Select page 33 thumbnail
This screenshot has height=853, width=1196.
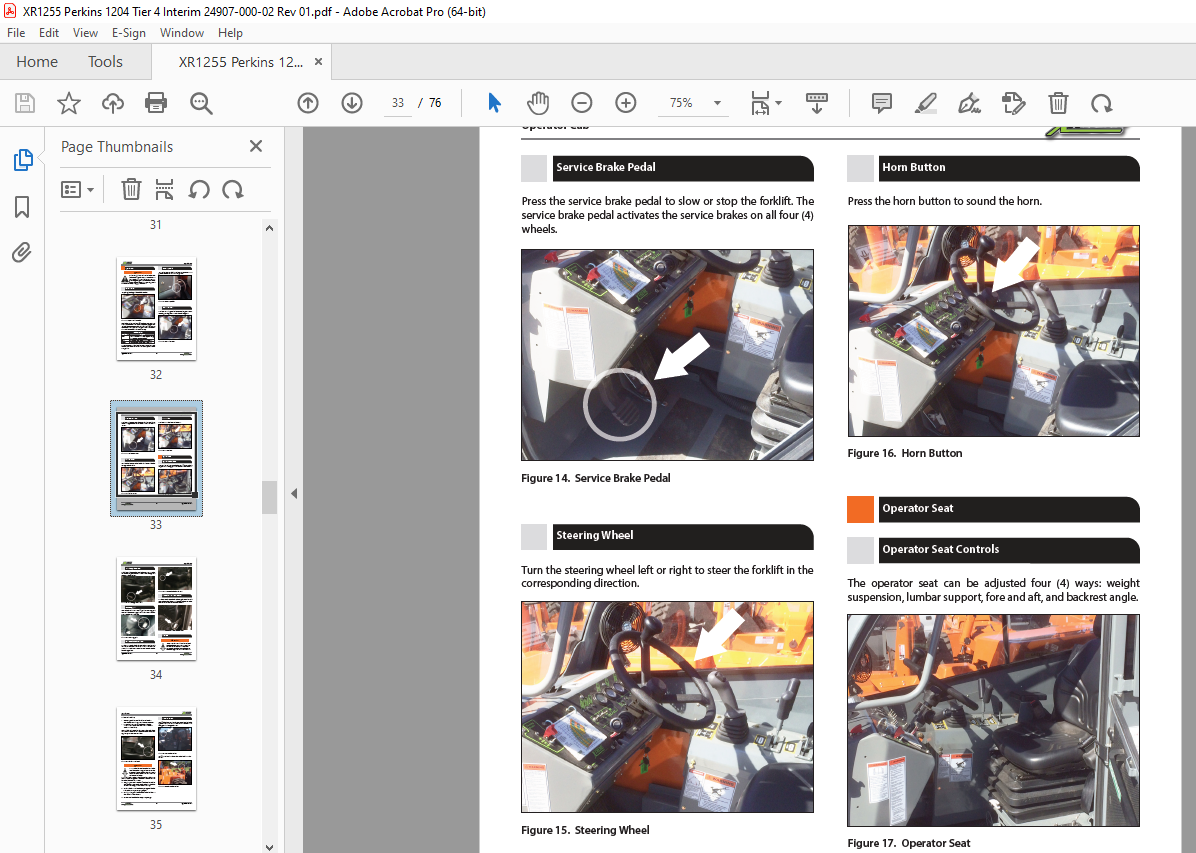point(156,458)
